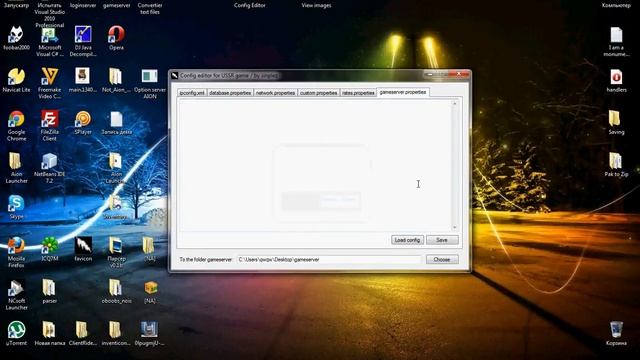Select the main.1340 file icon
640x360 pixels.
83,77
